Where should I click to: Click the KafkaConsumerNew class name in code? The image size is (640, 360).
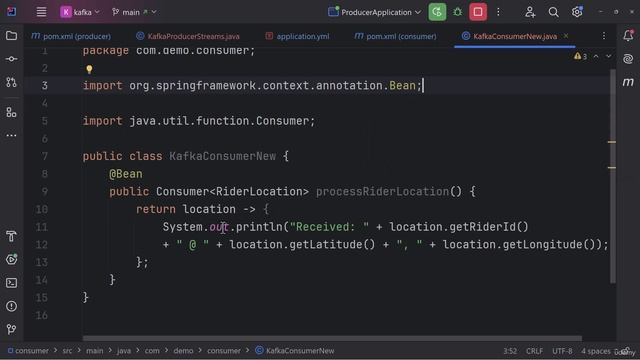point(222,156)
